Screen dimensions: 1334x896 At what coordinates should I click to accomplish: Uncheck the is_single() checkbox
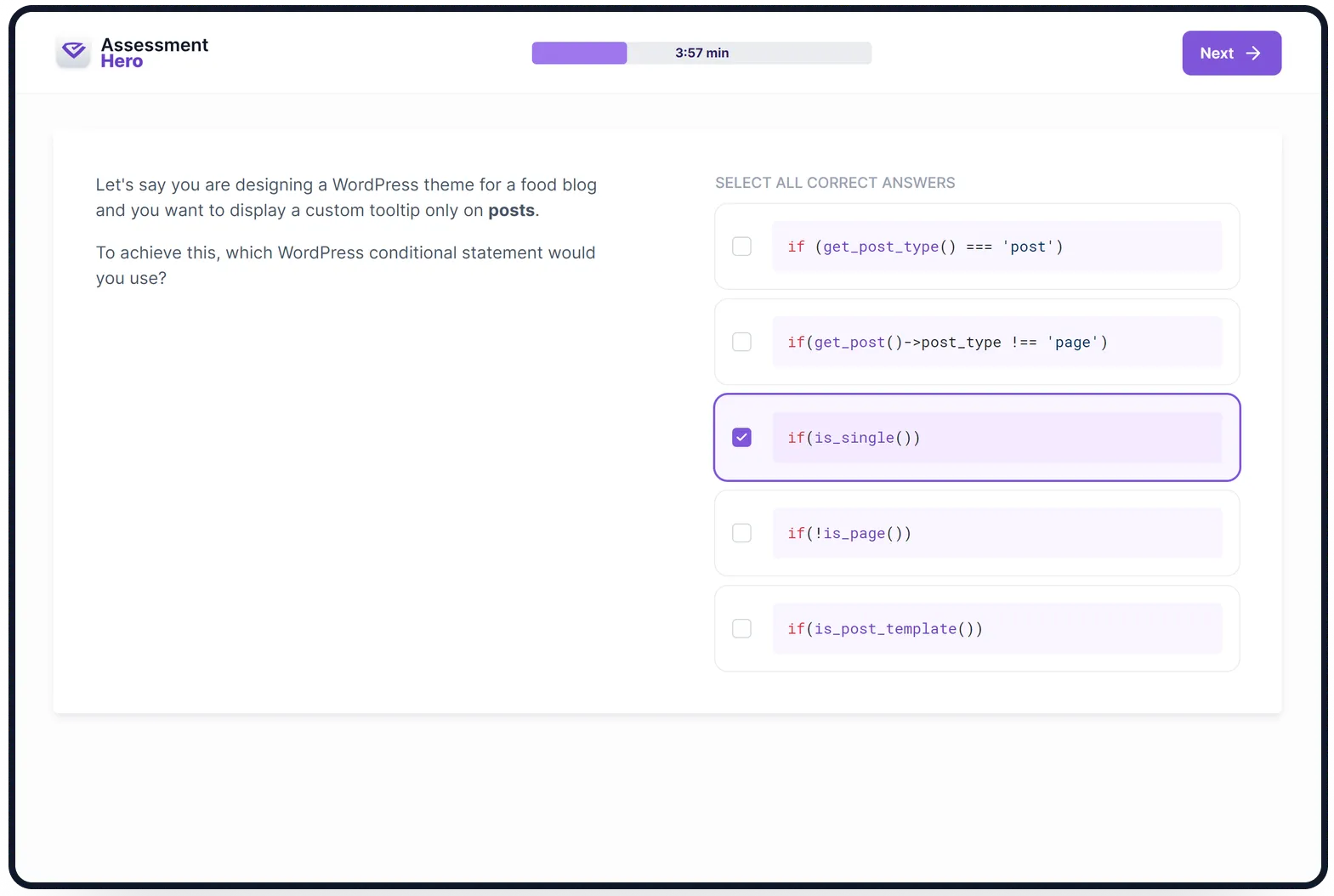pyautogui.click(x=741, y=438)
